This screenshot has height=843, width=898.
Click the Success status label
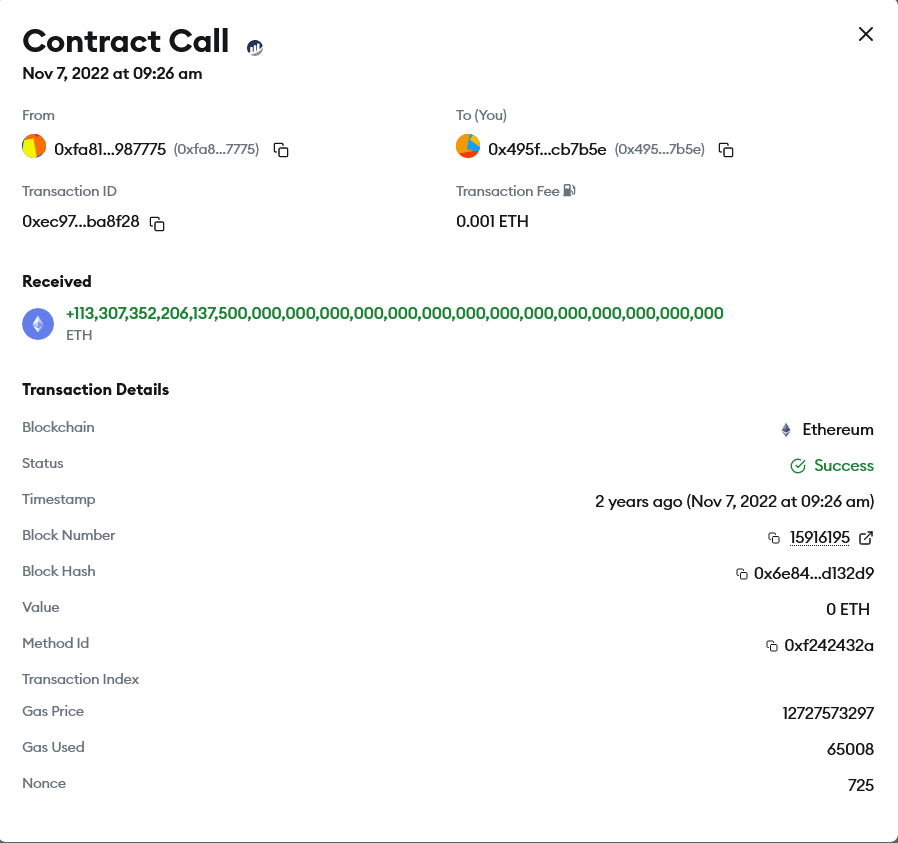[x=843, y=466]
